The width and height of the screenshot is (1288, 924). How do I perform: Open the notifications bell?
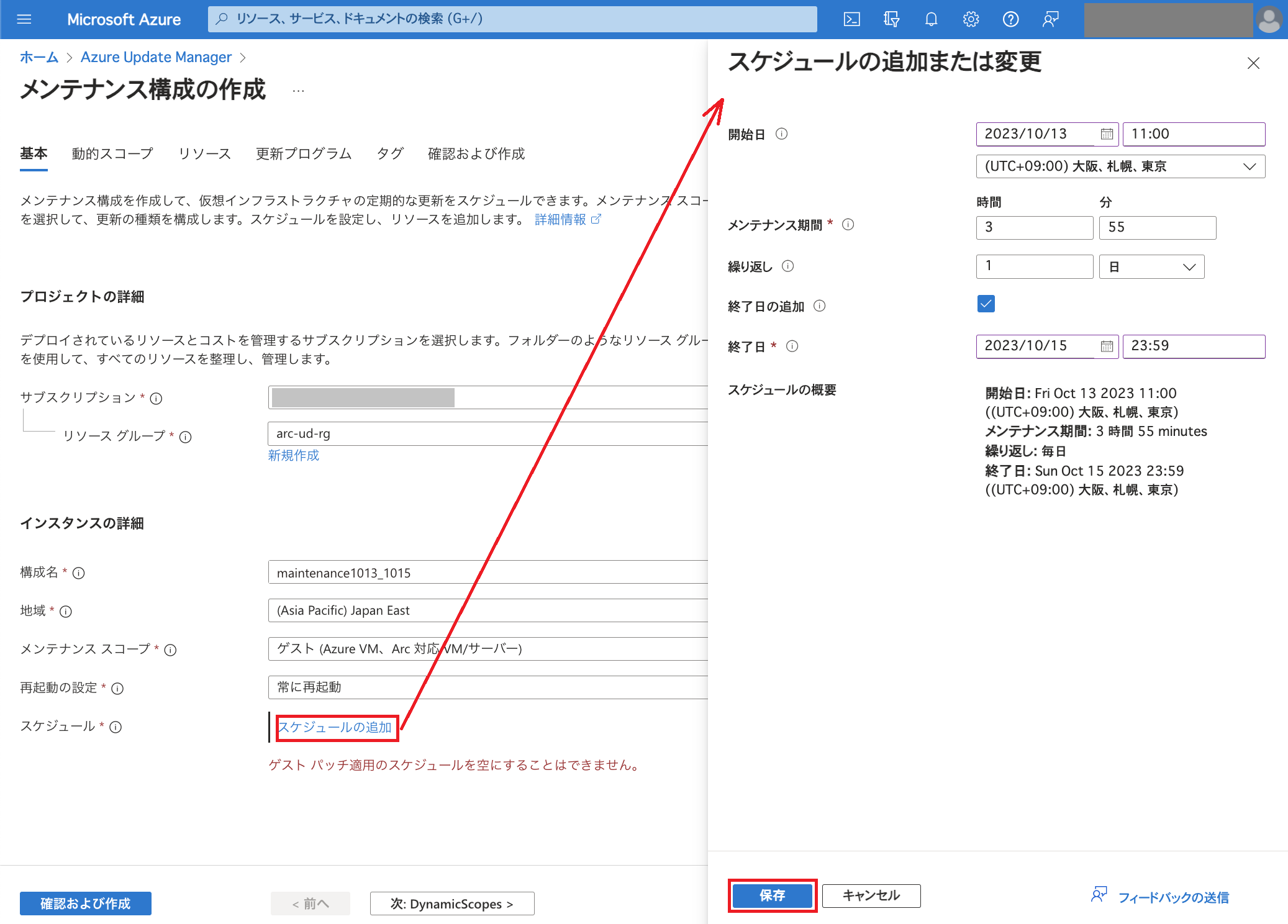931,19
